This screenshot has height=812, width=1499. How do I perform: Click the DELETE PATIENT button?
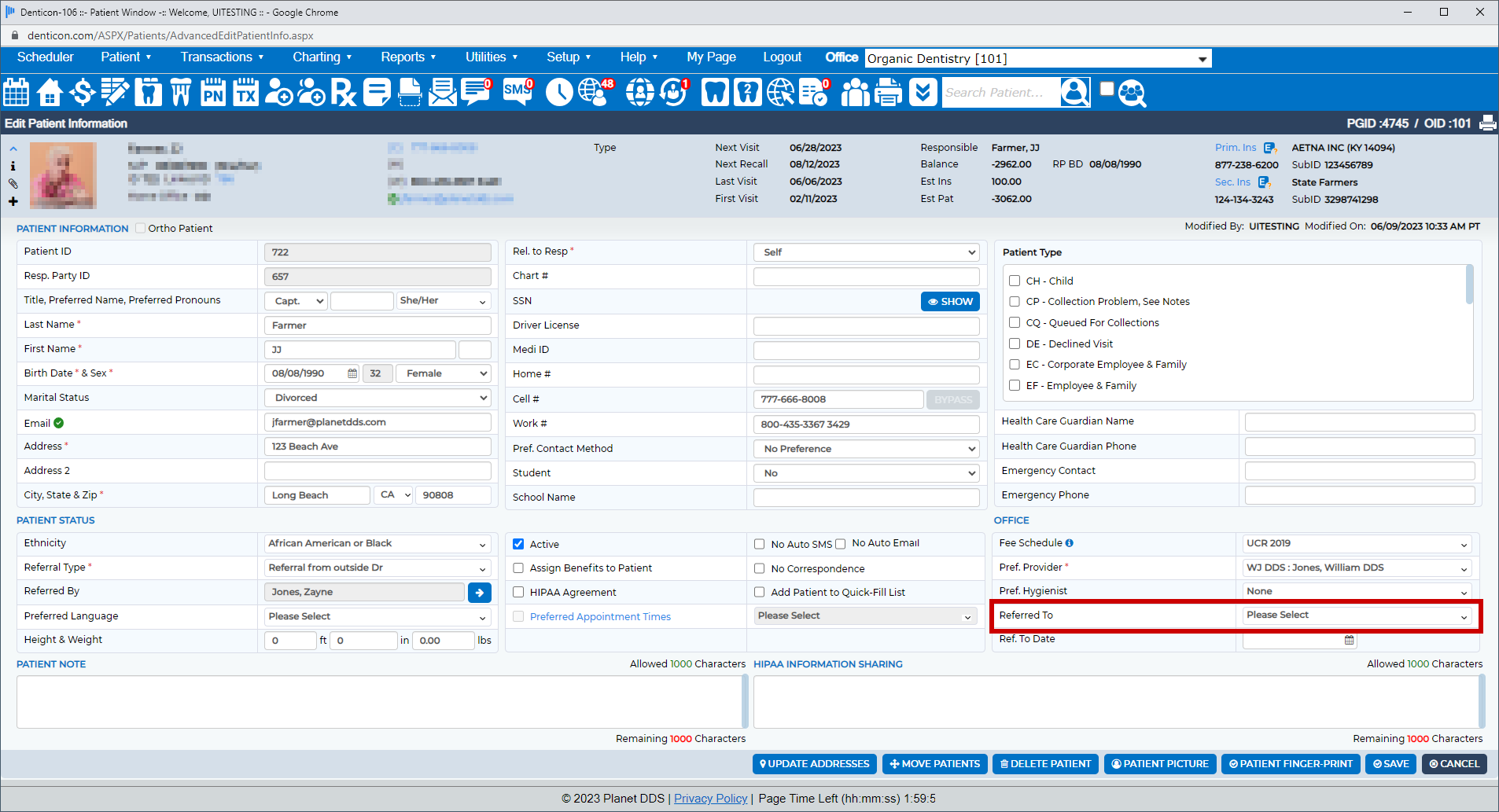1045,764
